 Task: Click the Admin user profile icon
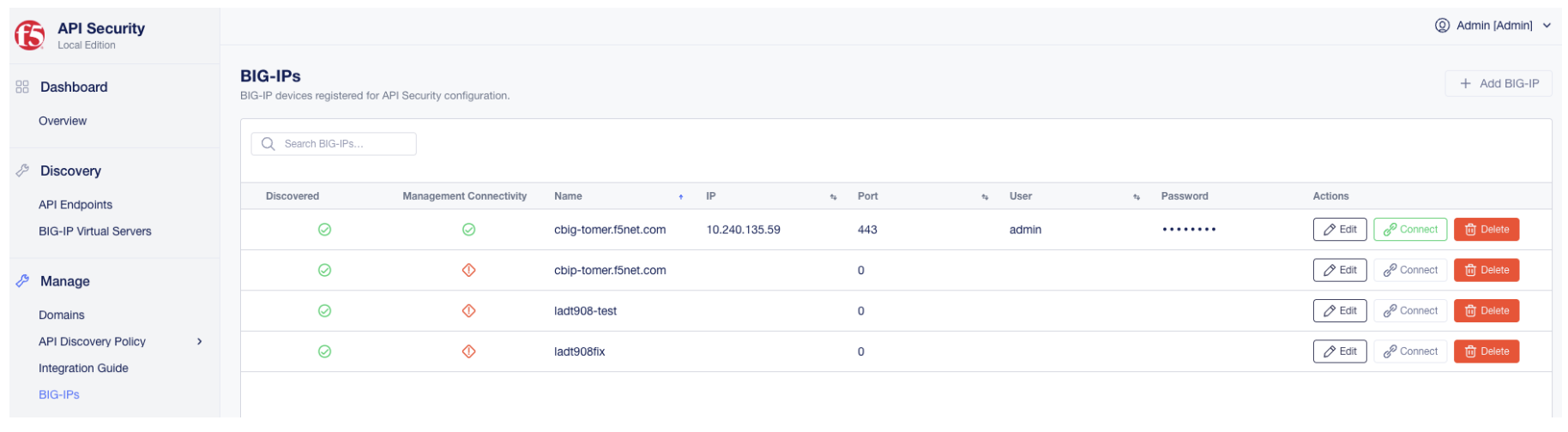1442,25
